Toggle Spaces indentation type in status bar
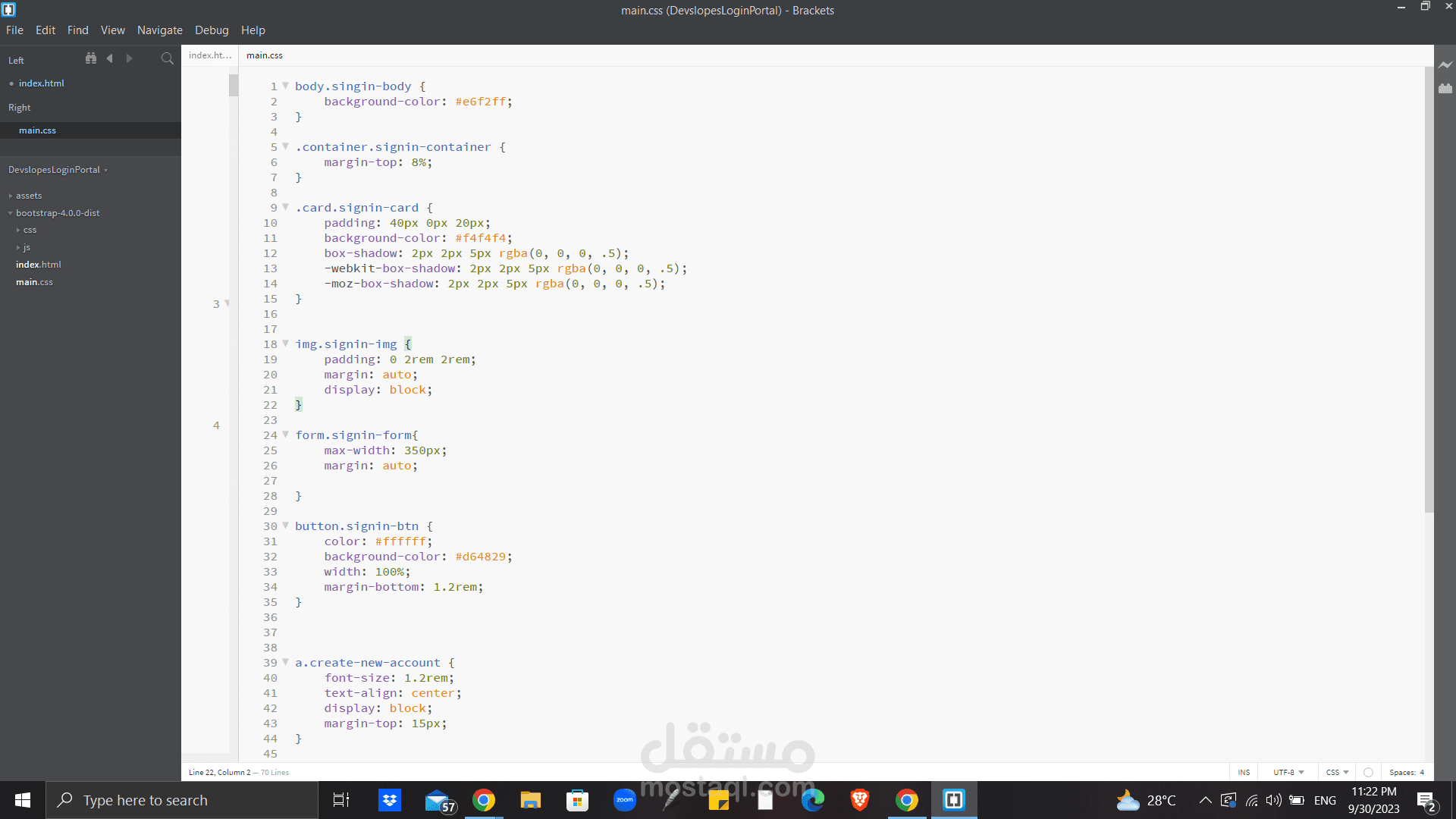The width and height of the screenshot is (1456, 819). [1401, 772]
